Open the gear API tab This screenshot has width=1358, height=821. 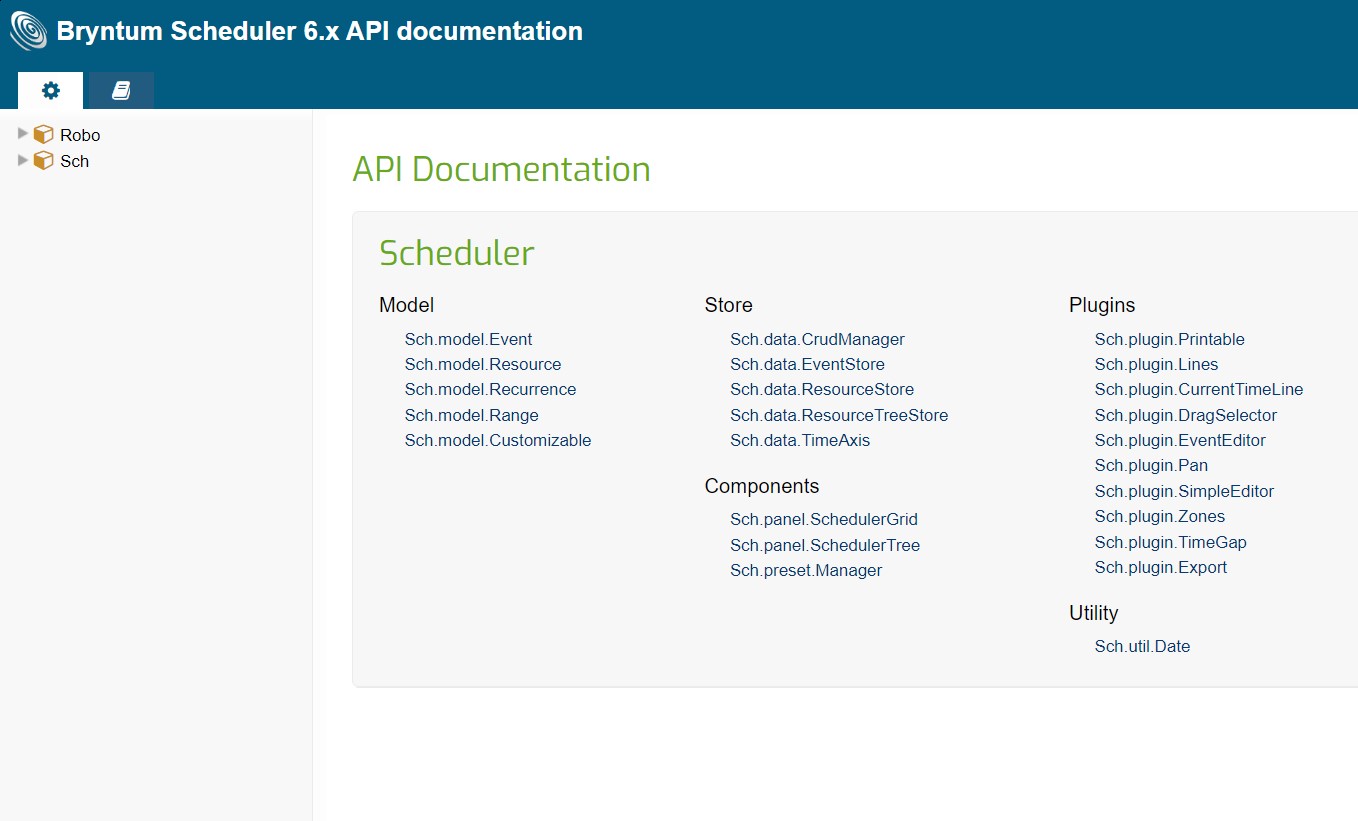51,90
